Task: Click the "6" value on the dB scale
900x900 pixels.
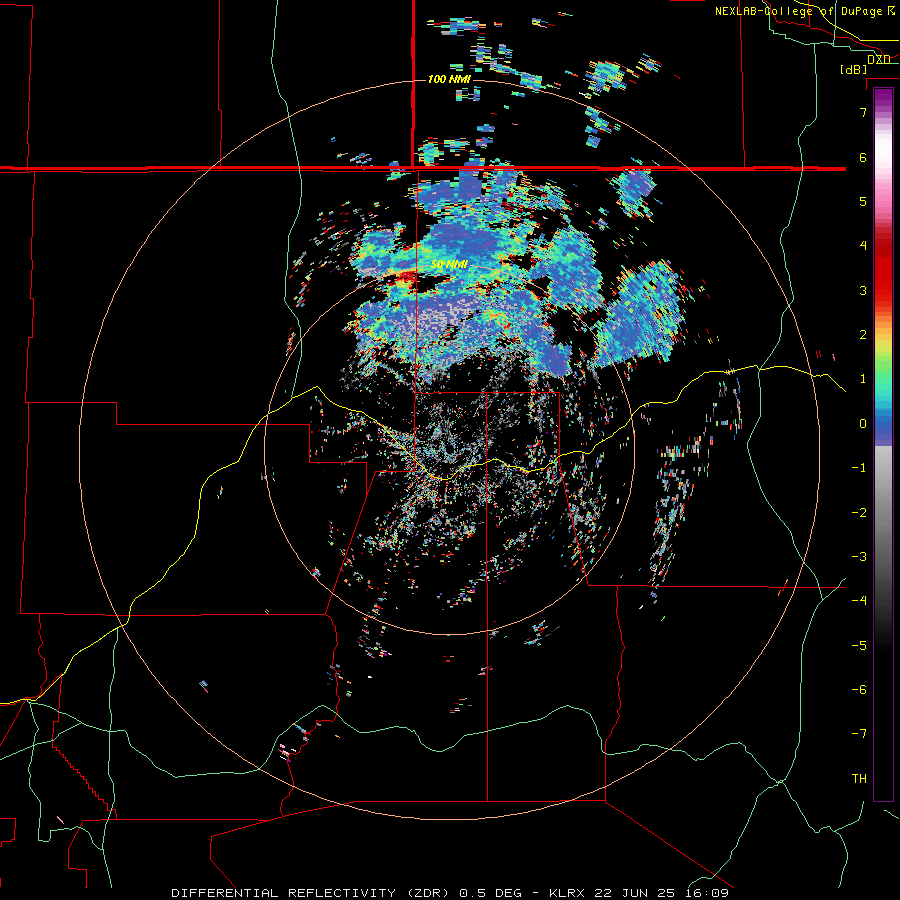Action: click(863, 157)
